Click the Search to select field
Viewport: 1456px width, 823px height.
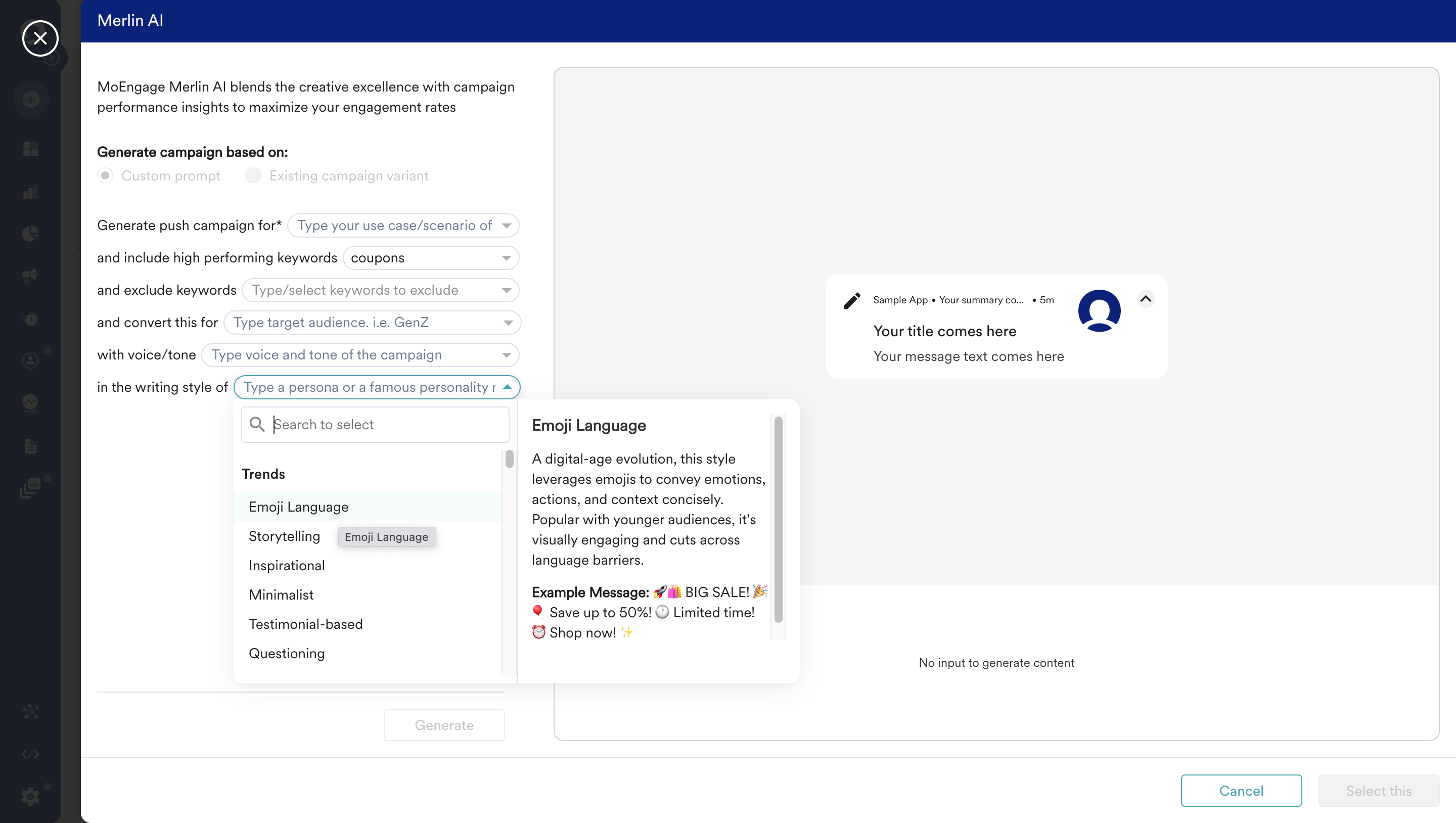point(375,425)
